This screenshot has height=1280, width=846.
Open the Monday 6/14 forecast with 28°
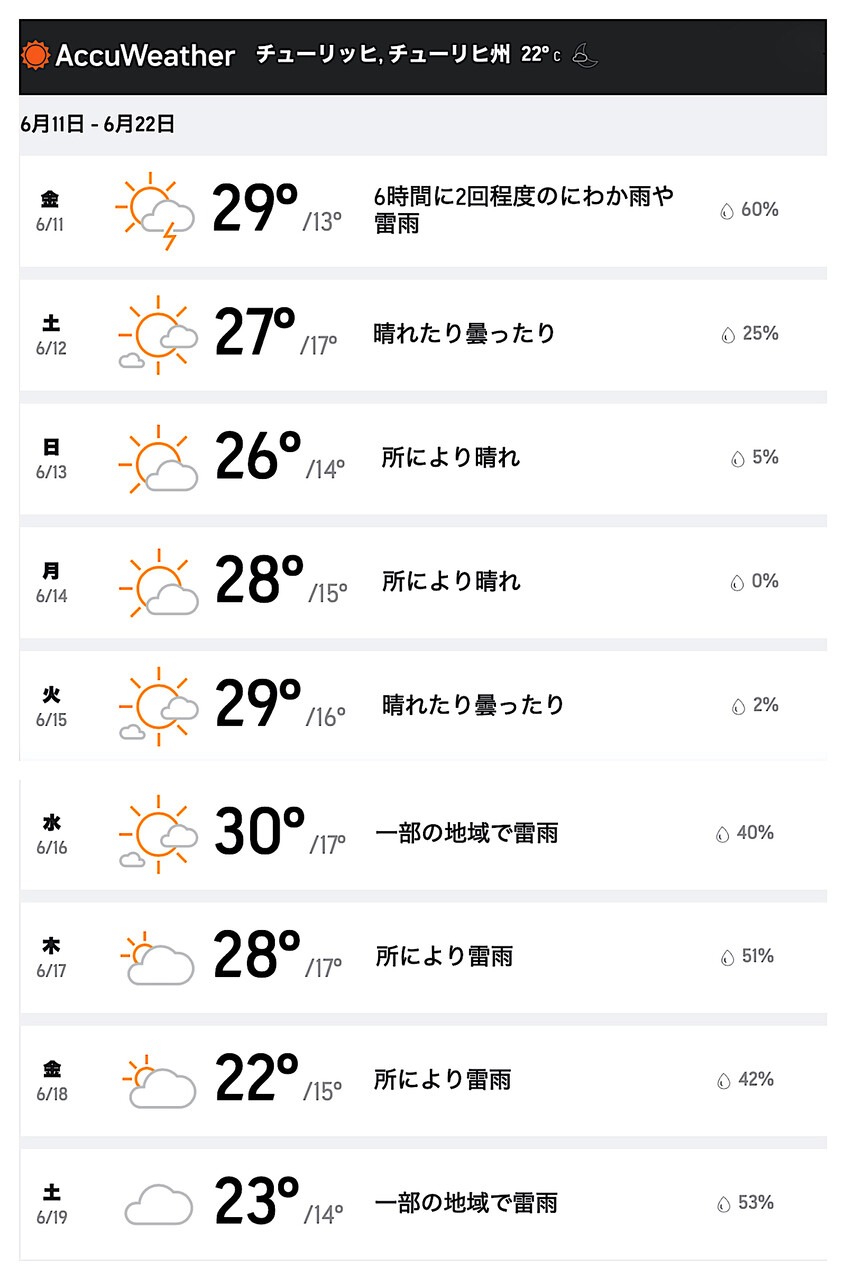coord(423,582)
